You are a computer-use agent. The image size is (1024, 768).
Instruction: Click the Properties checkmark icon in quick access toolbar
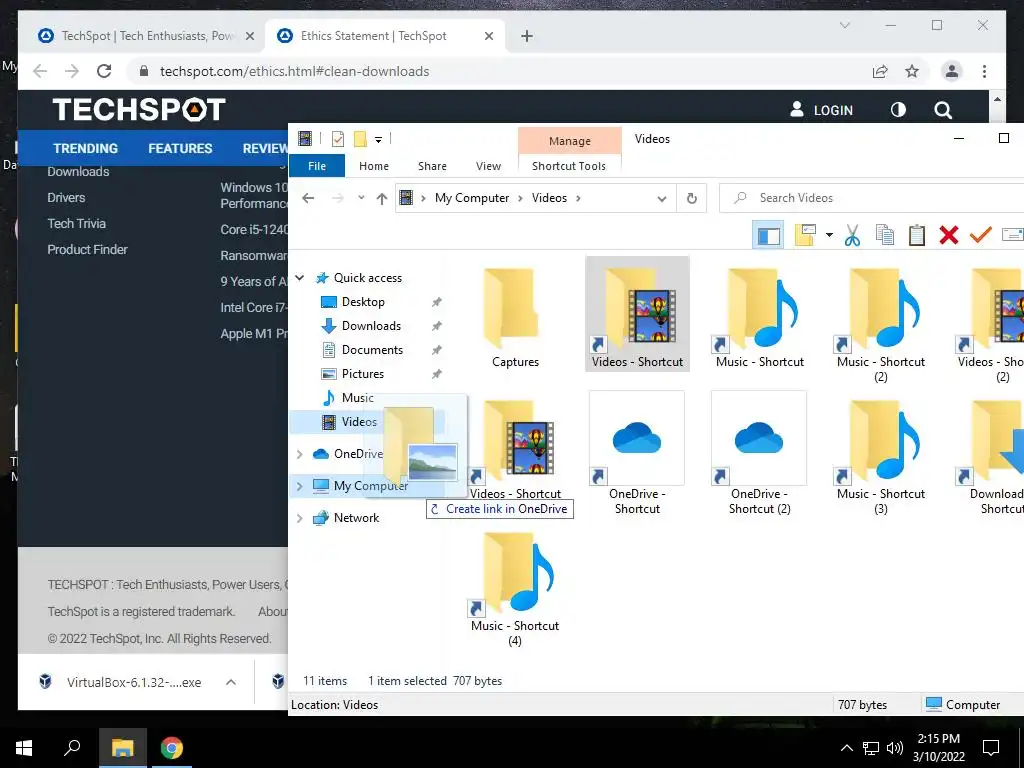(338, 138)
